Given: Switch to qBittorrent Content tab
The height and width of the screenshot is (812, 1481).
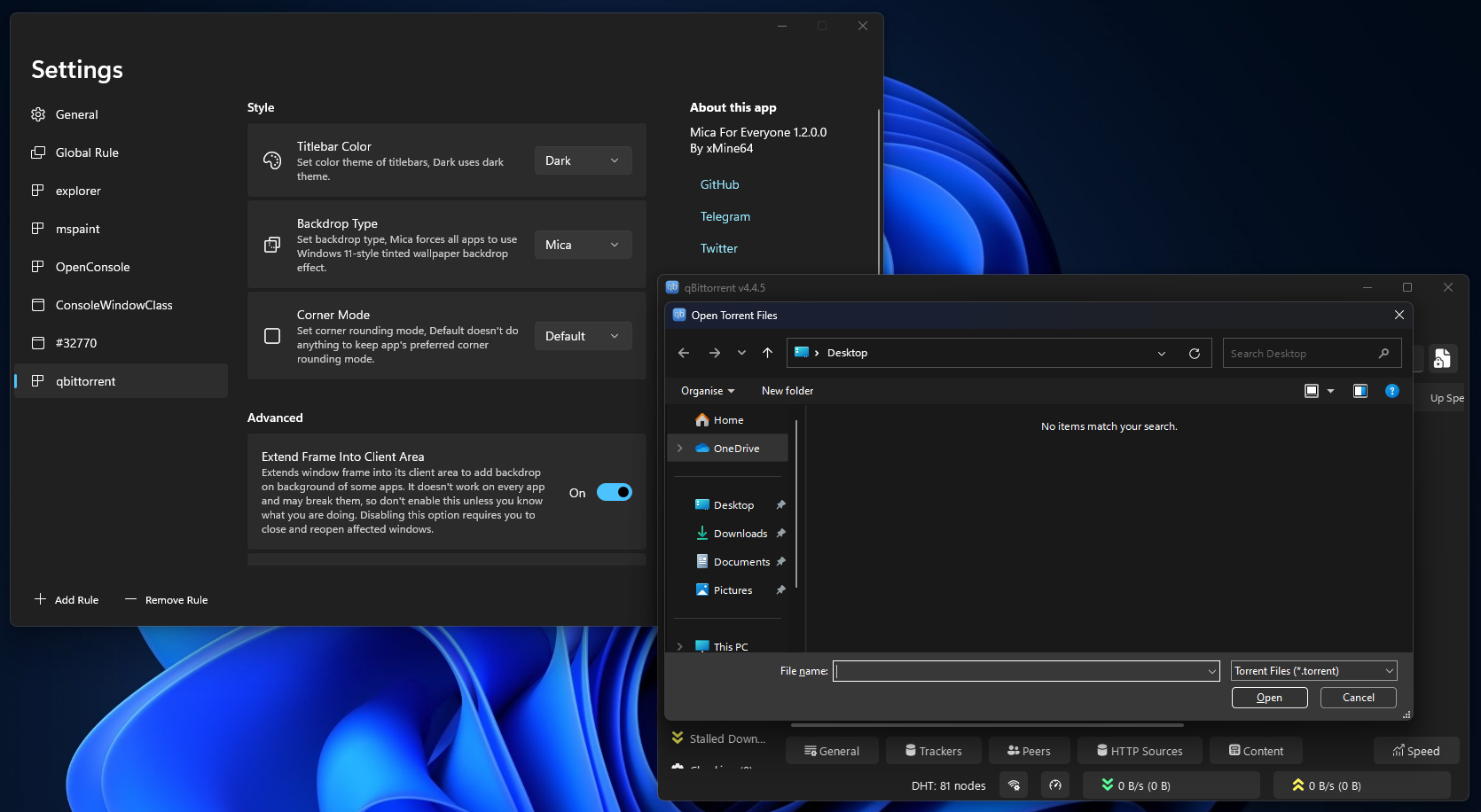Looking at the screenshot, I should [x=1256, y=751].
